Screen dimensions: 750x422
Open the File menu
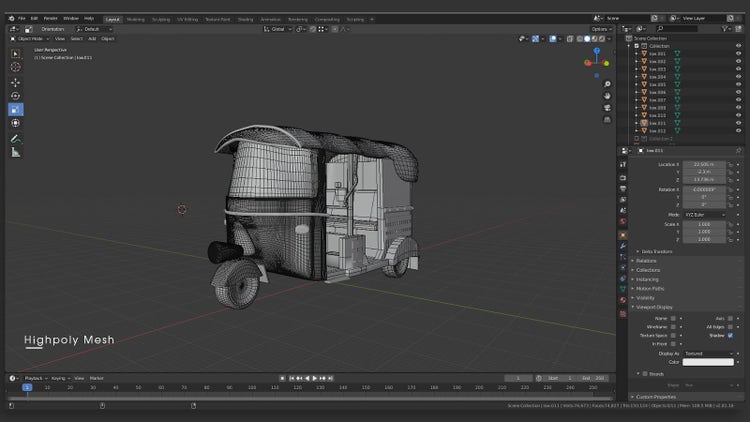coord(22,19)
